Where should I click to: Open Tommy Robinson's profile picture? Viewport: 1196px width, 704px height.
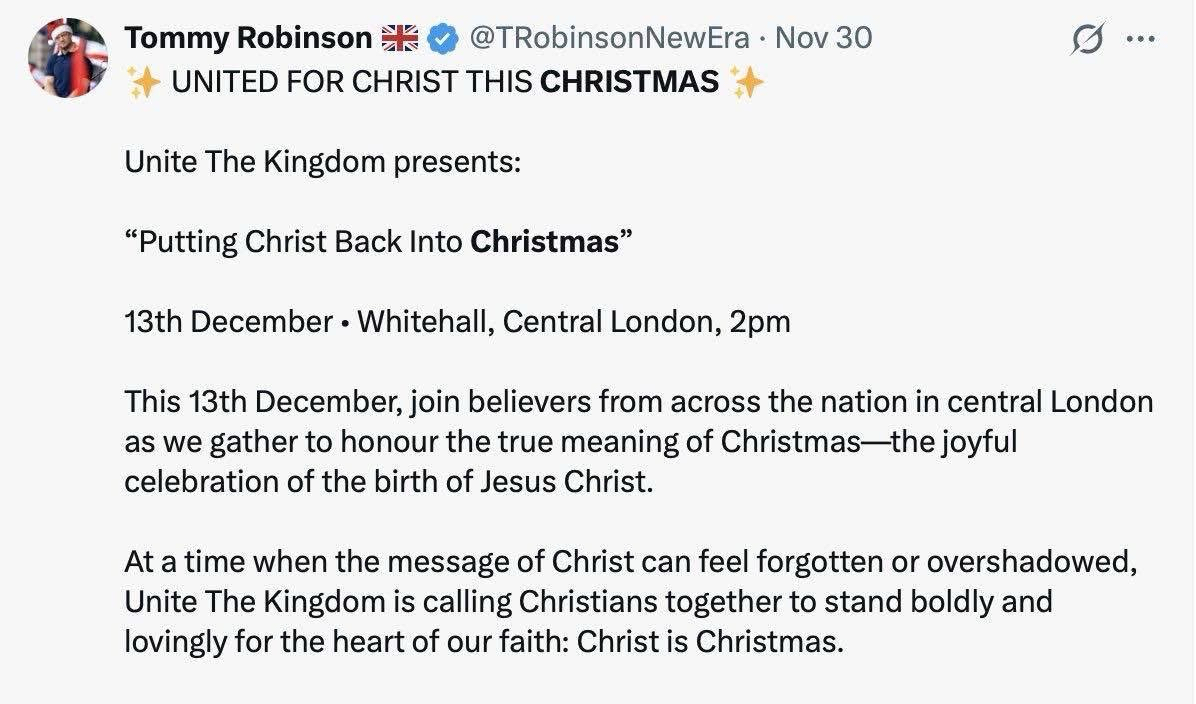click(68, 59)
